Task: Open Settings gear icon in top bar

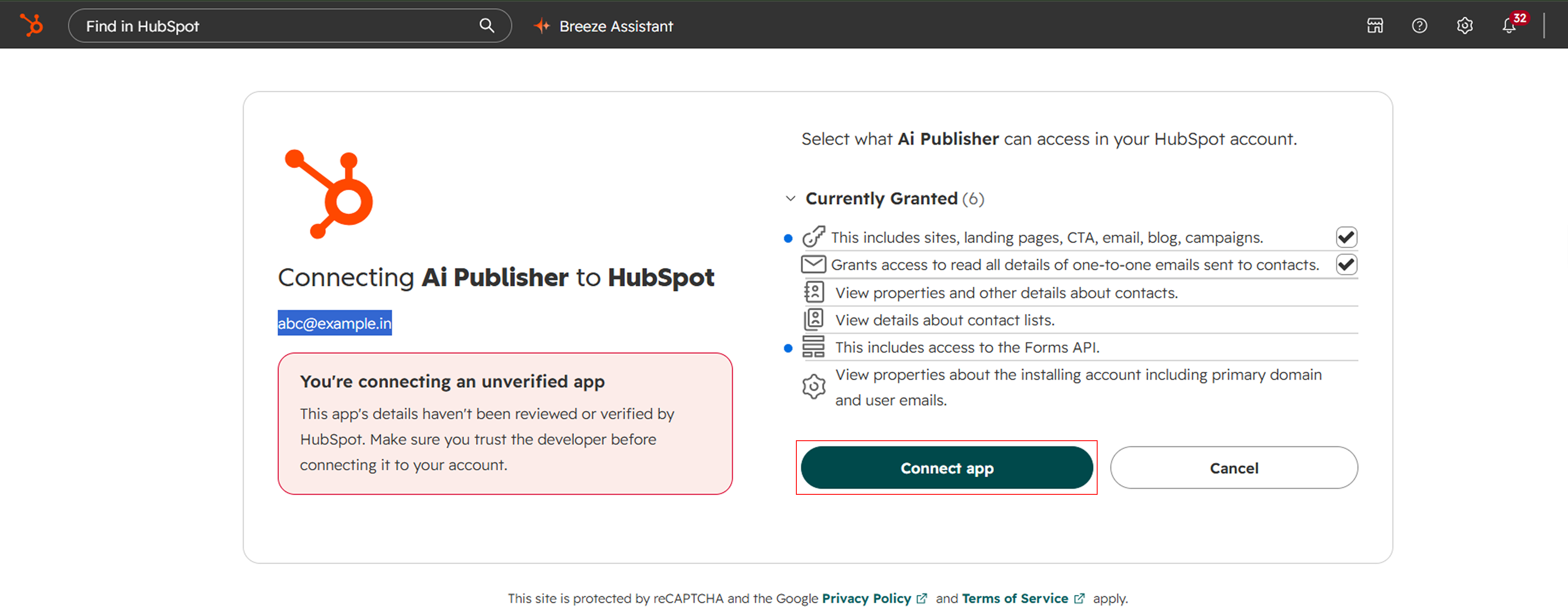Action: pos(1464,26)
